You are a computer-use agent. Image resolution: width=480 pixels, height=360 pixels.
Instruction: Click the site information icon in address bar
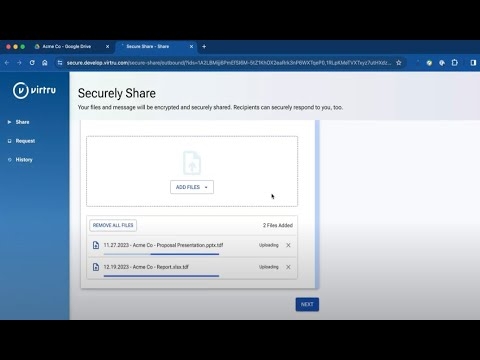(x=60, y=63)
